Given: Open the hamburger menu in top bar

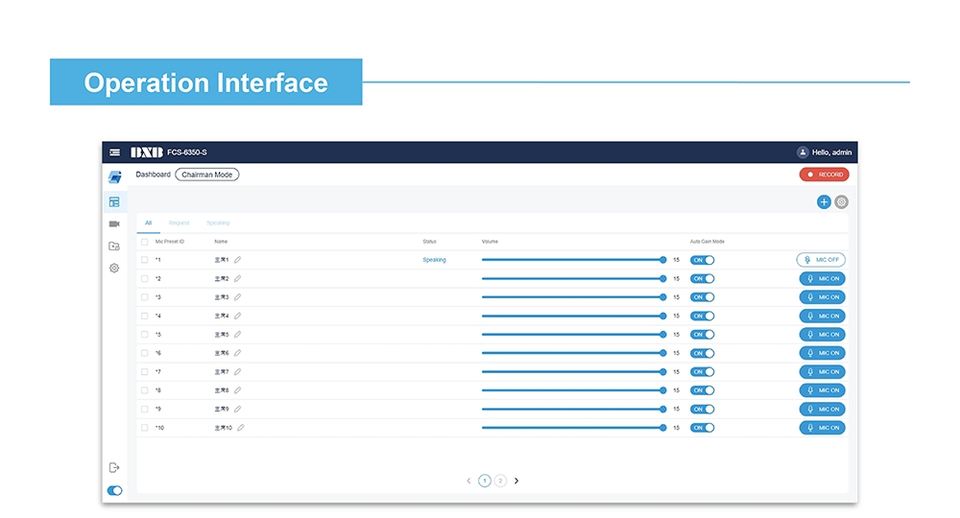Looking at the screenshot, I should [x=114, y=152].
